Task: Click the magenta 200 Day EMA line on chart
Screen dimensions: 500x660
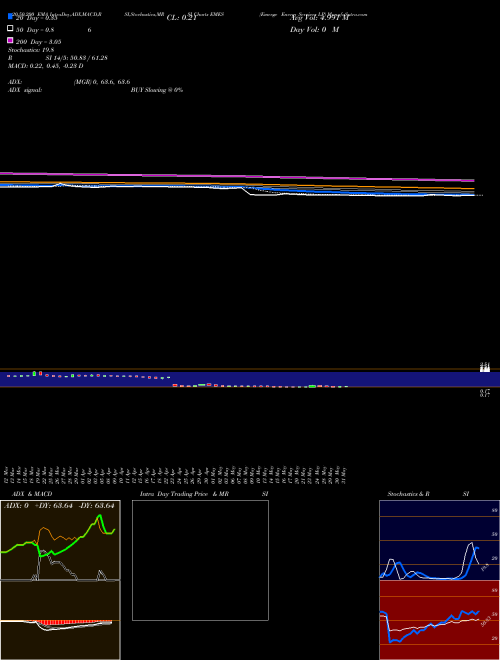Action: (236, 176)
